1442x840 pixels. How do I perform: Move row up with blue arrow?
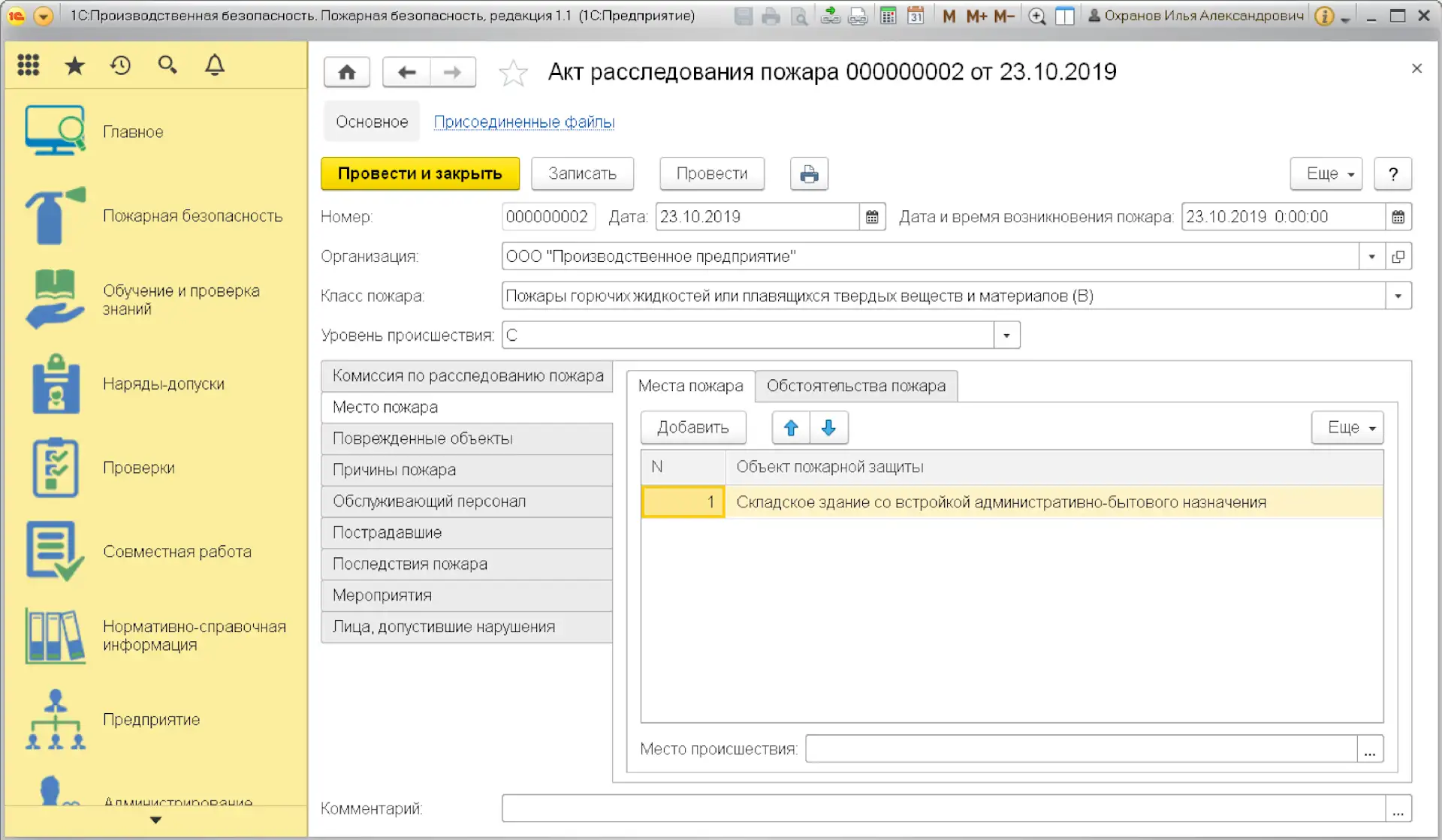791,428
